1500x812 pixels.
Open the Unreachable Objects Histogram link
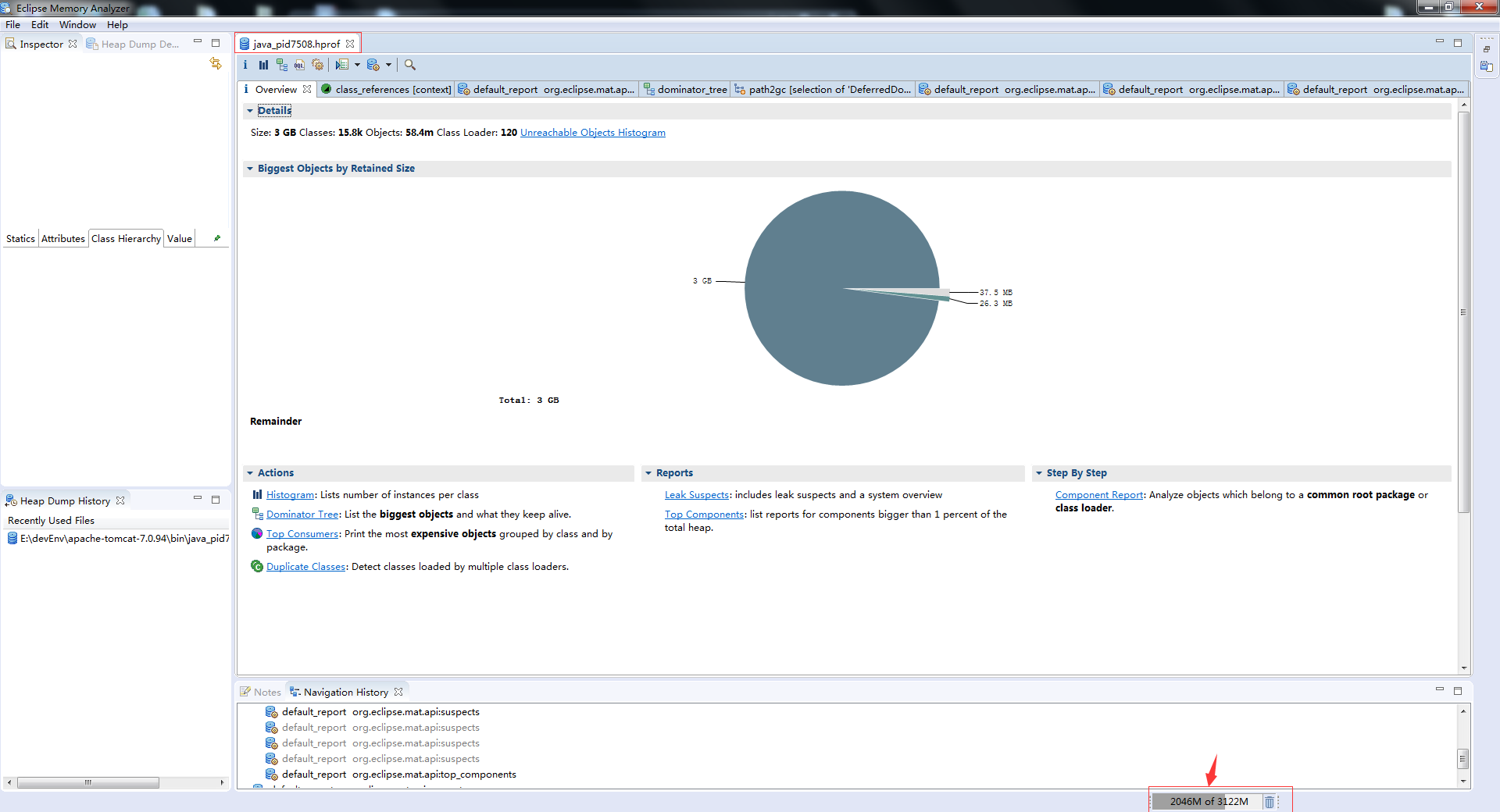[x=592, y=132]
